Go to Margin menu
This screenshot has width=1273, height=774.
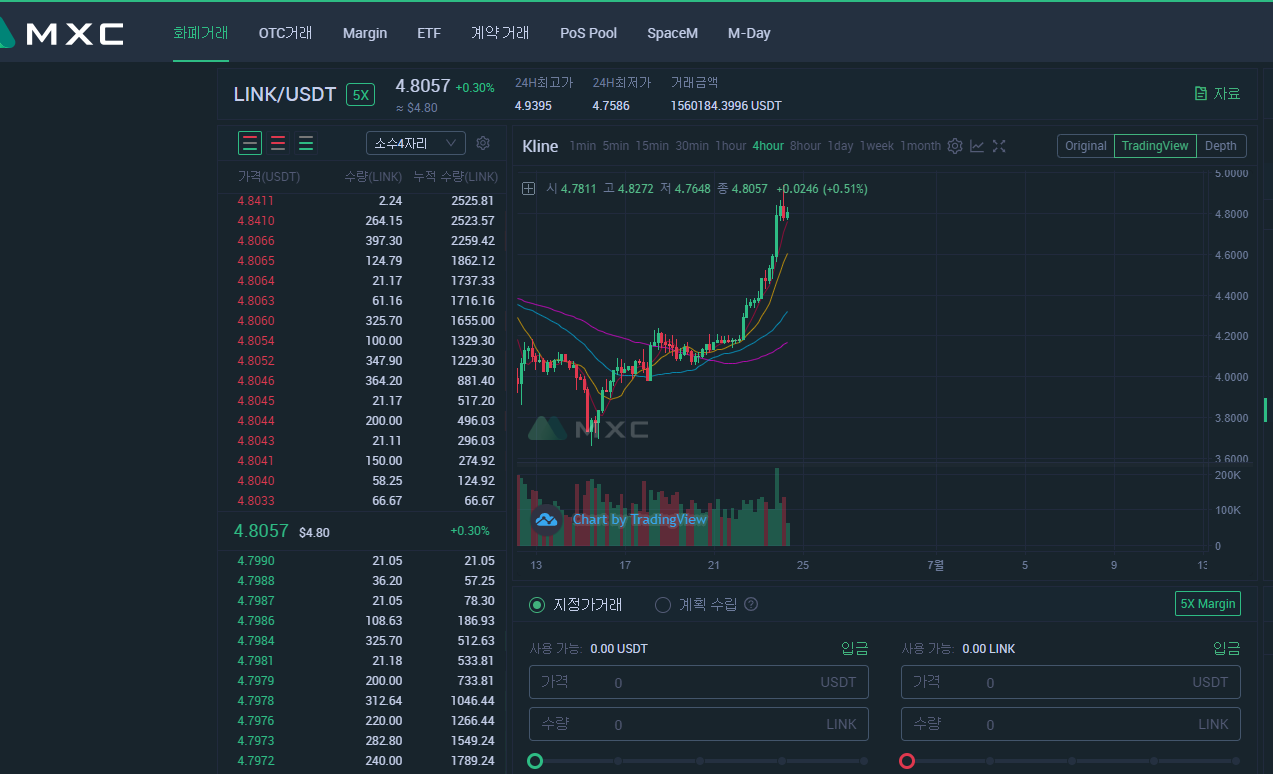(x=365, y=33)
